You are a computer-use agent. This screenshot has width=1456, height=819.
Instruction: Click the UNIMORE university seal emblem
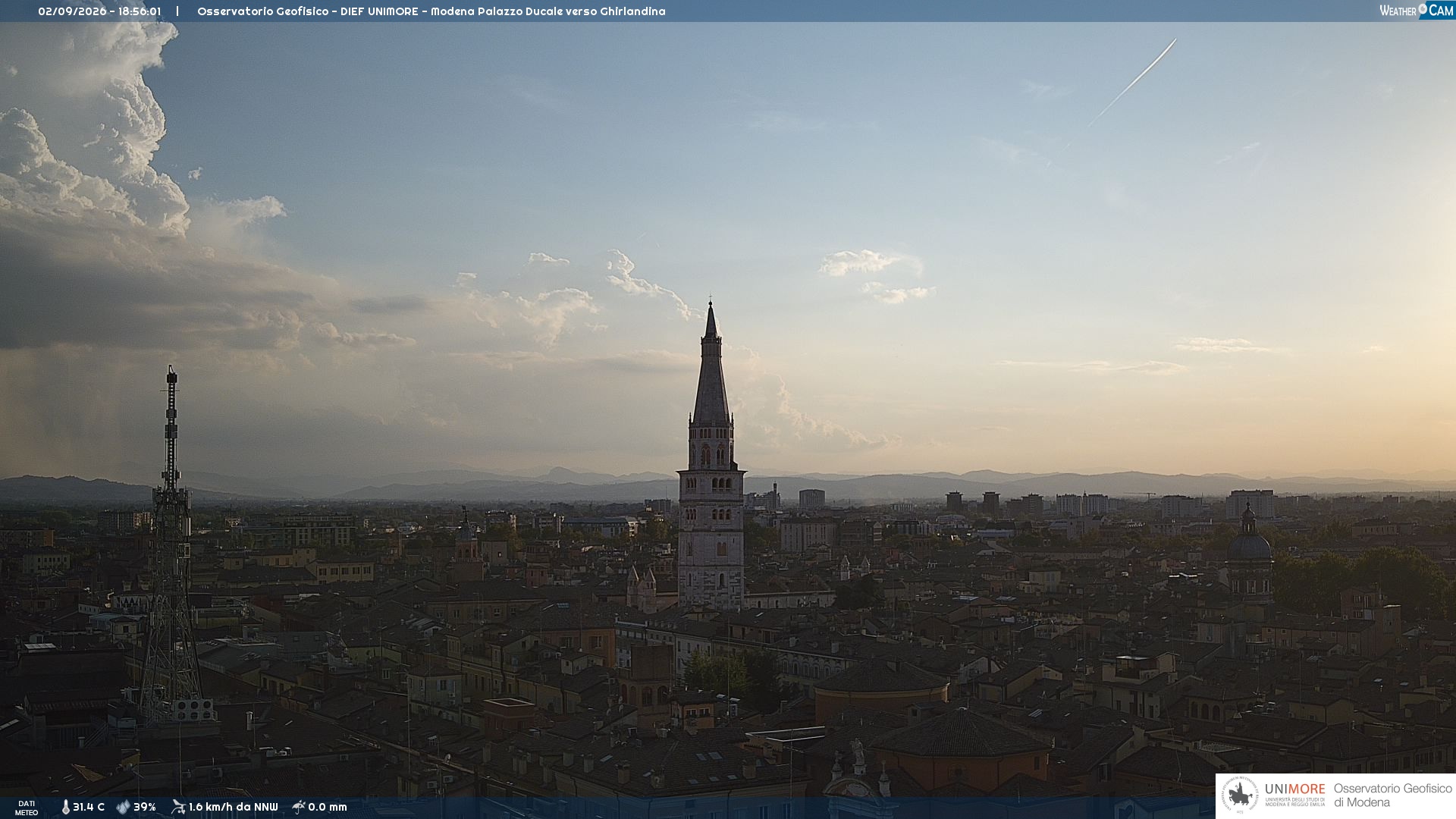tap(1240, 795)
